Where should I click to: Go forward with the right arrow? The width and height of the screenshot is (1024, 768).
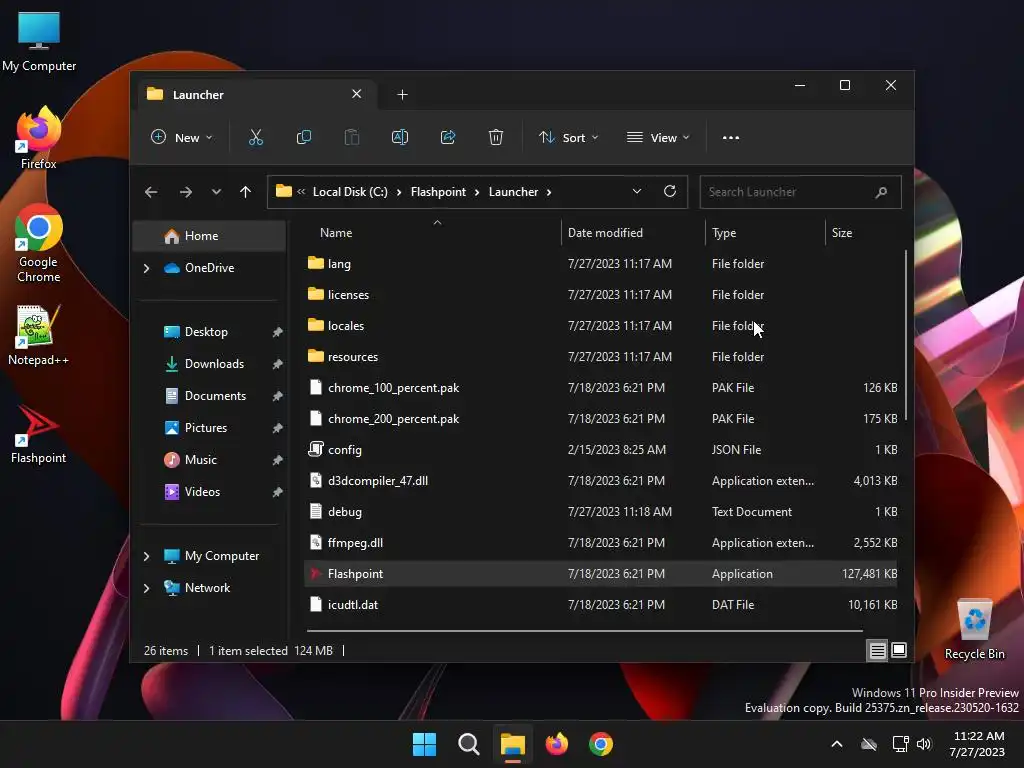click(x=185, y=192)
